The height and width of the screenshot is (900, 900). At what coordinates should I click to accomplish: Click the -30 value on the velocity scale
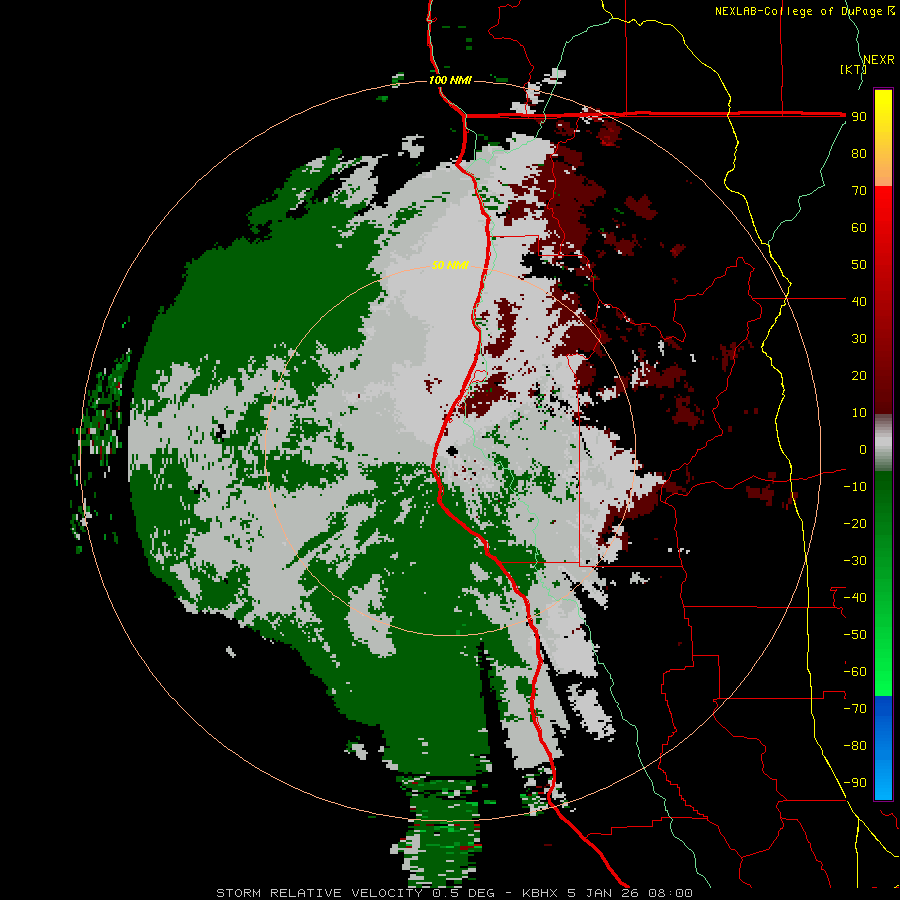(855, 561)
